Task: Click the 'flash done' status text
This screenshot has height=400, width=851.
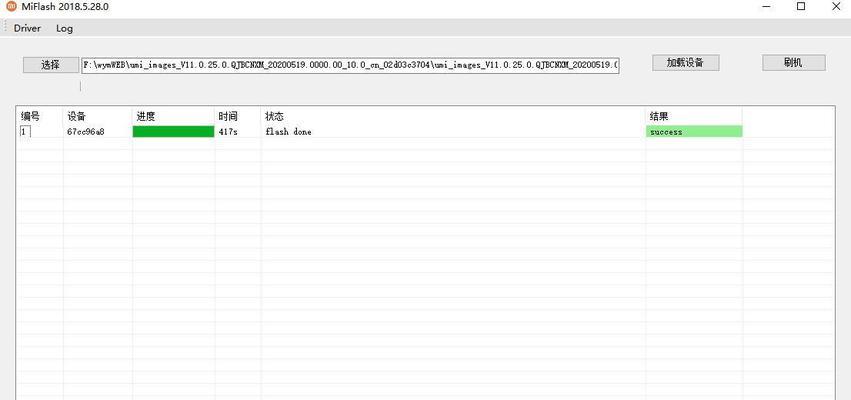Action: pos(288,132)
